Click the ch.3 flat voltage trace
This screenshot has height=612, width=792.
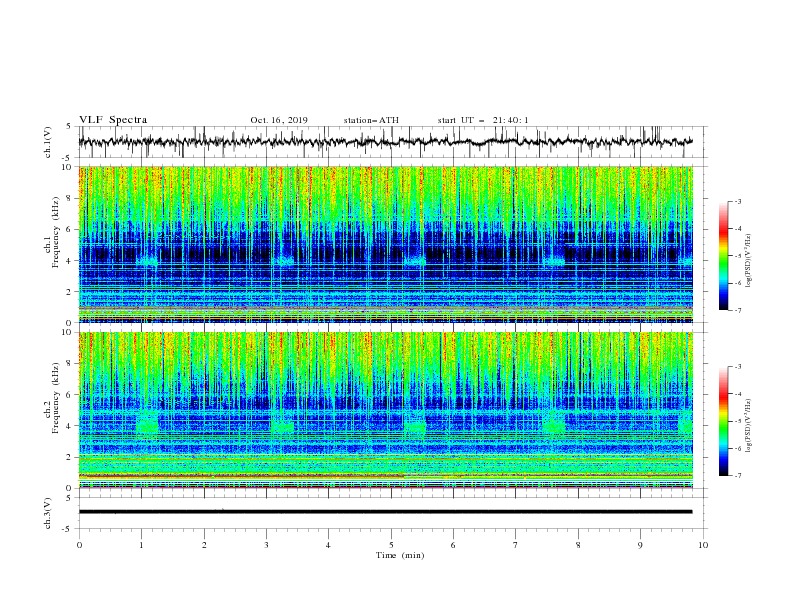pyautogui.click(x=385, y=512)
